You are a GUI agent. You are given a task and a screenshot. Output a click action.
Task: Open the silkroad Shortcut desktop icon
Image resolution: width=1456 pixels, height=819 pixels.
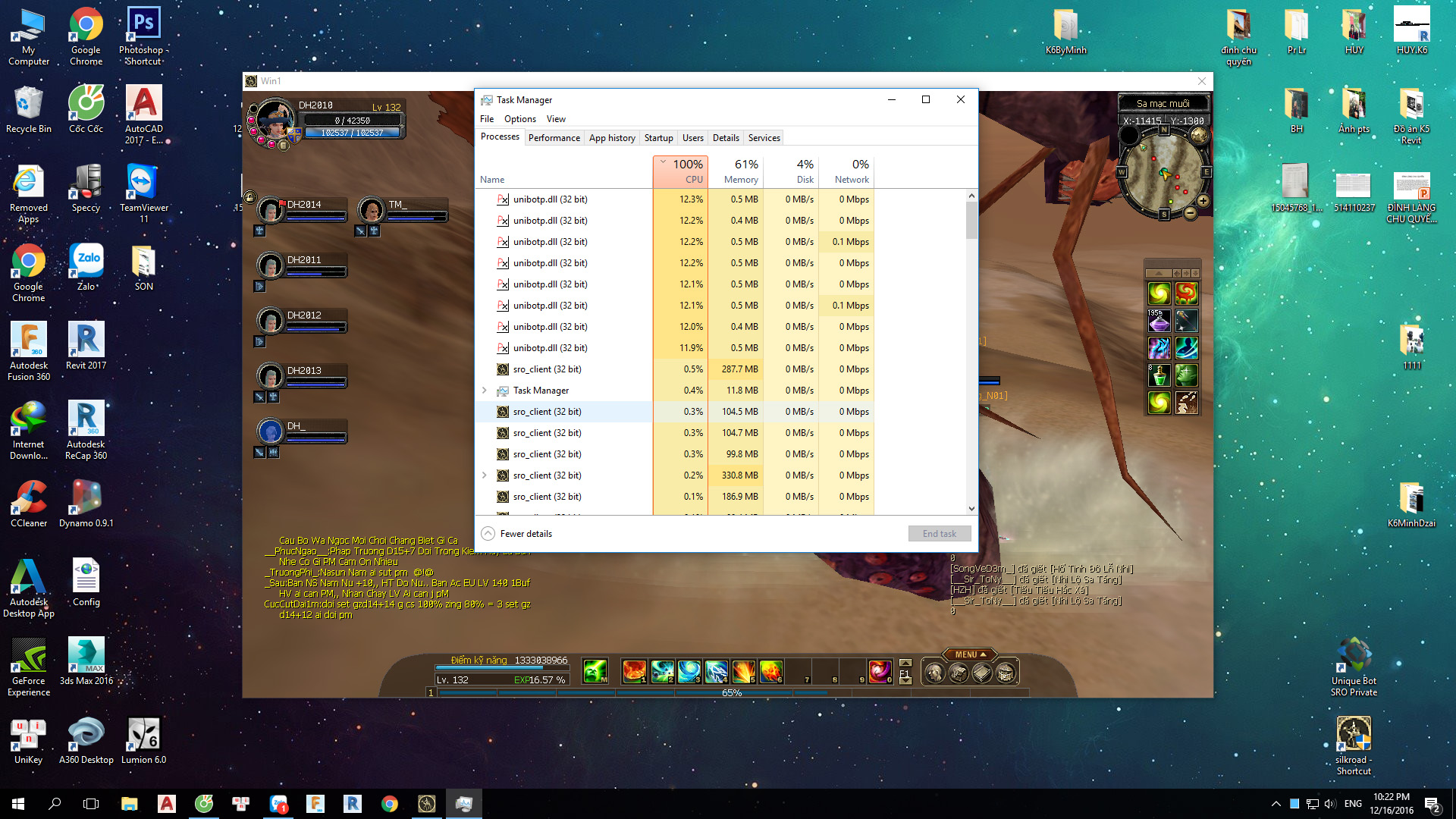1354,746
